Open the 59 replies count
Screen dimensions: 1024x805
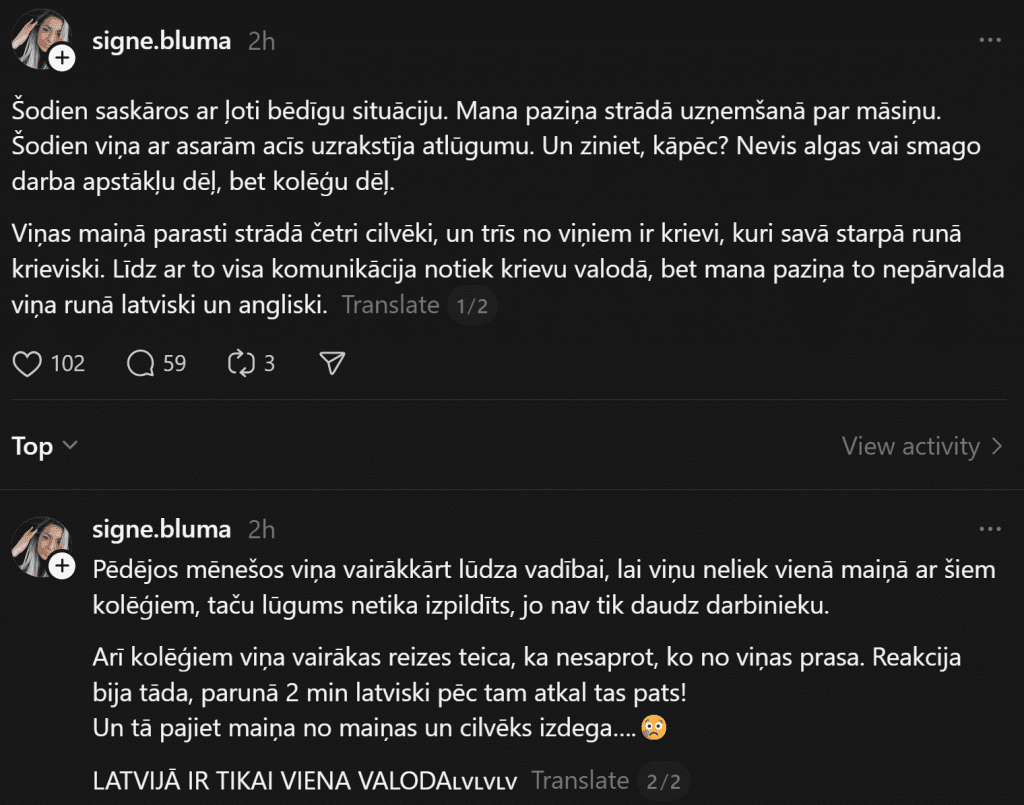click(x=175, y=363)
